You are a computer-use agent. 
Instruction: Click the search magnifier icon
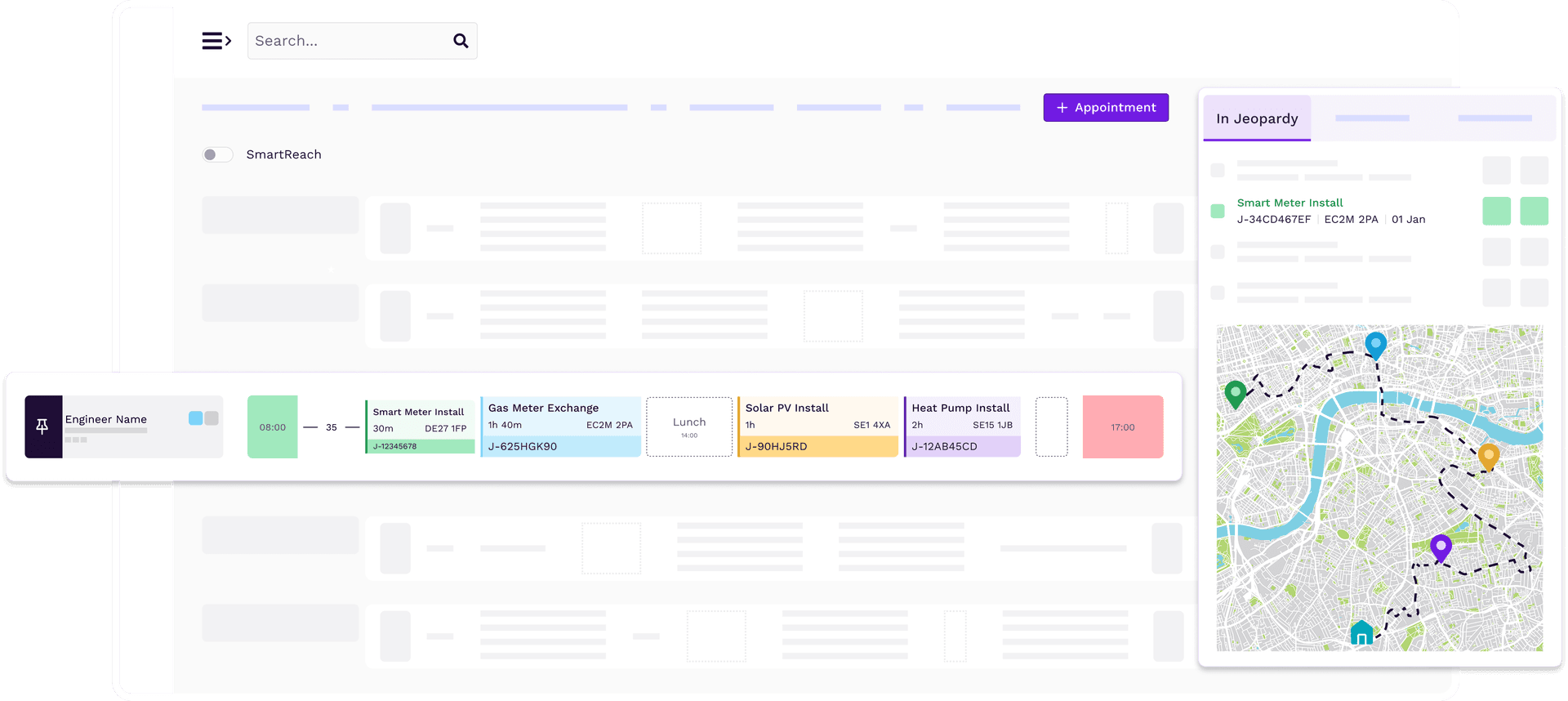[461, 41]
